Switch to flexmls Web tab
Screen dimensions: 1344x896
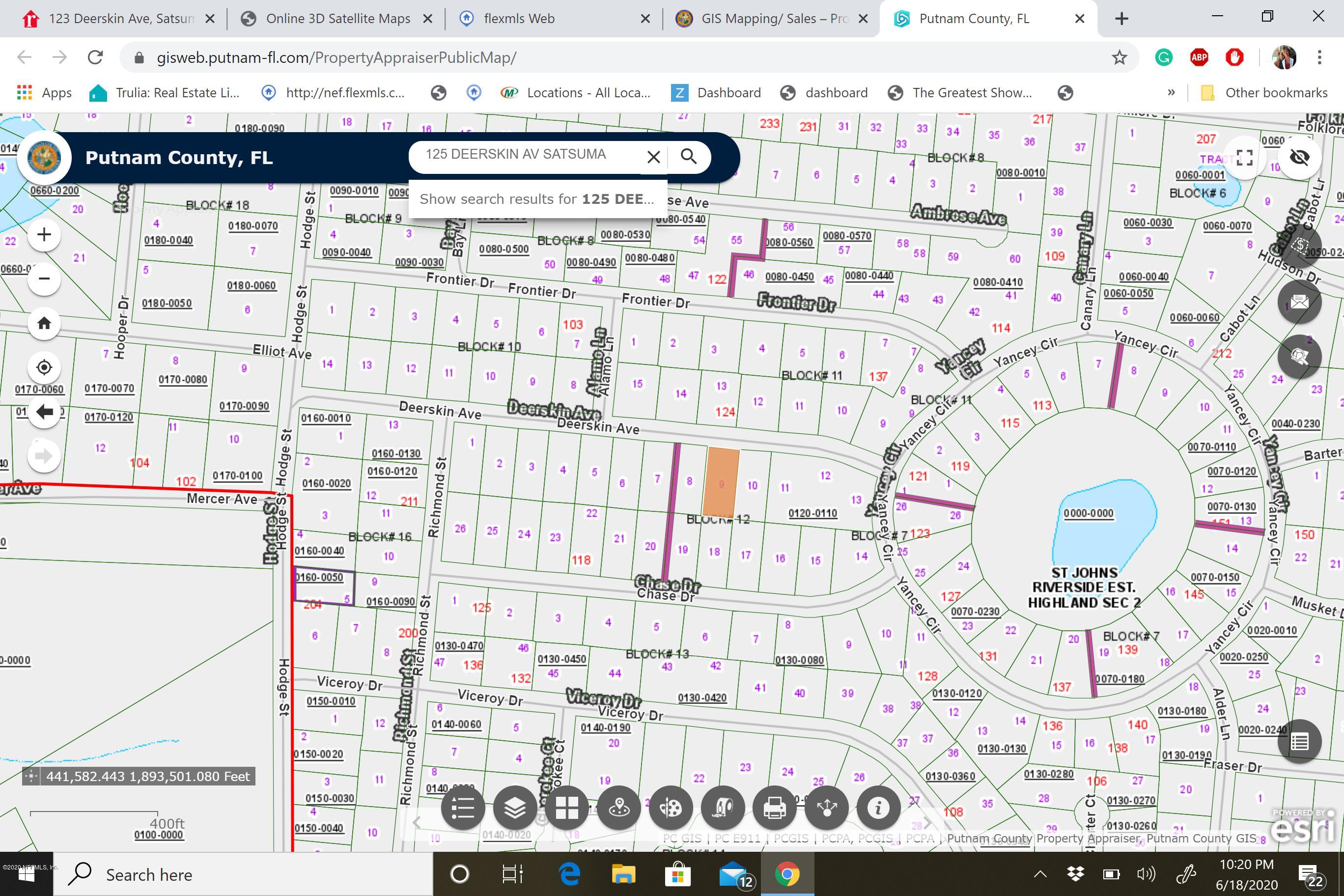tap(519, 18)
